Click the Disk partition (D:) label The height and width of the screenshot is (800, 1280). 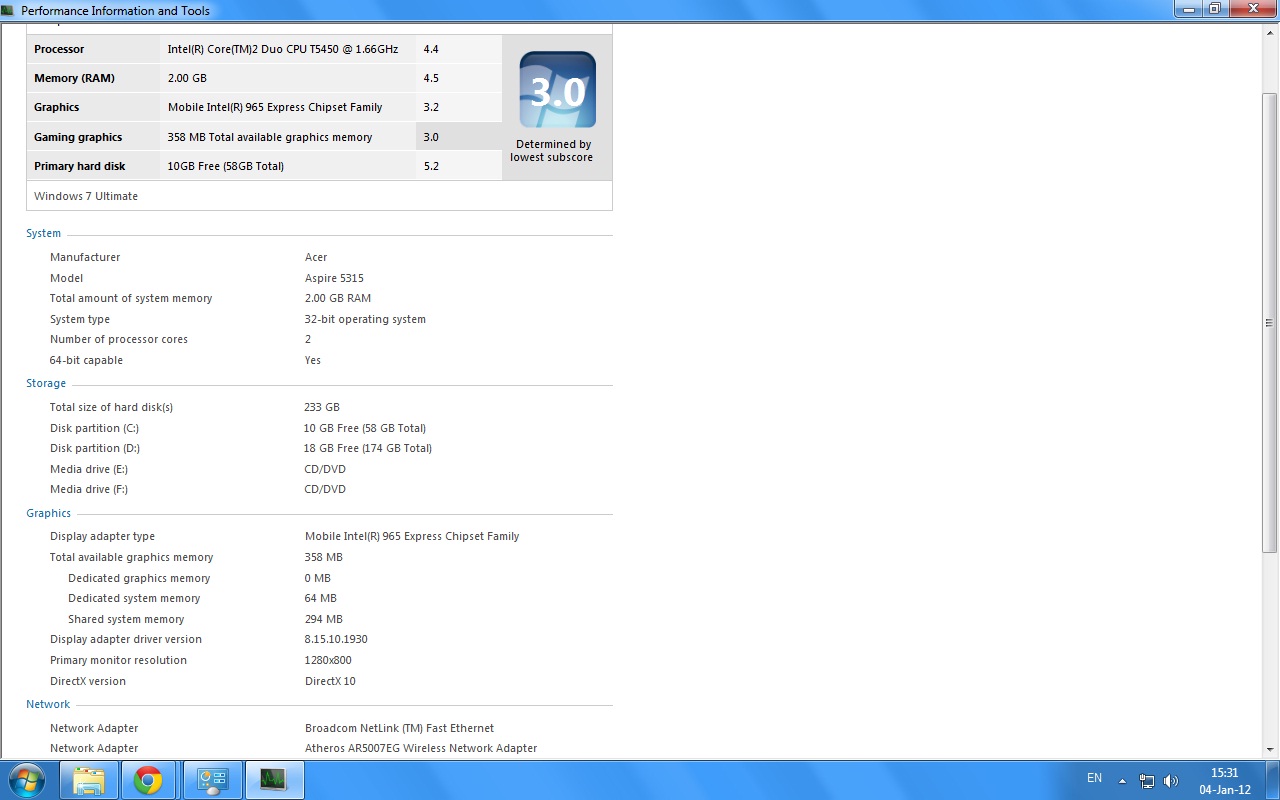[x=95, y=448]
